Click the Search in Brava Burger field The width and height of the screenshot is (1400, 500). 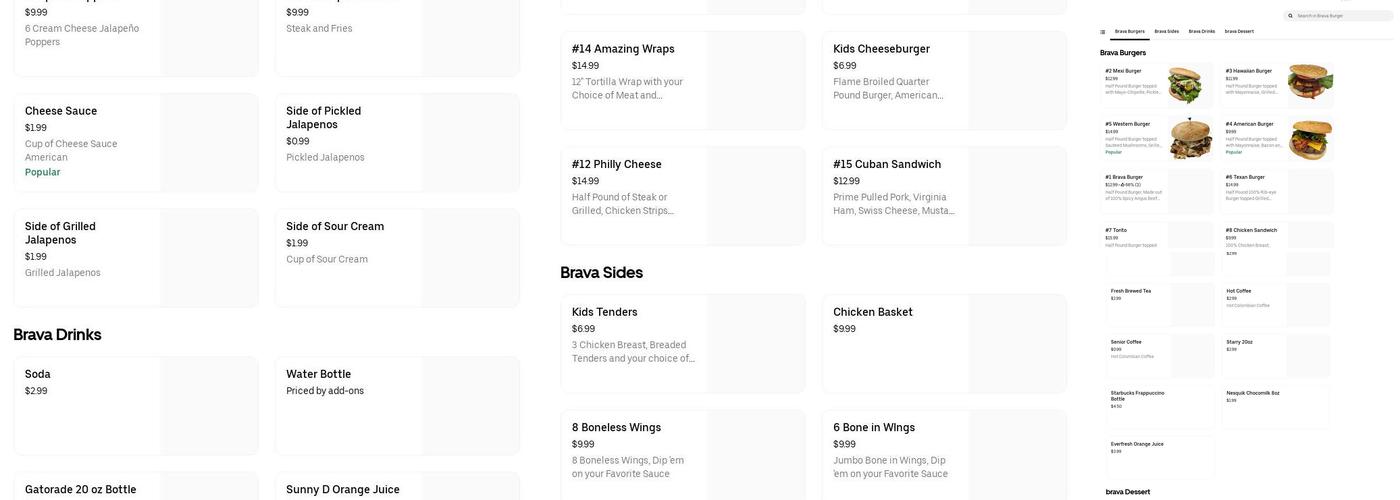click(1340, 16)
